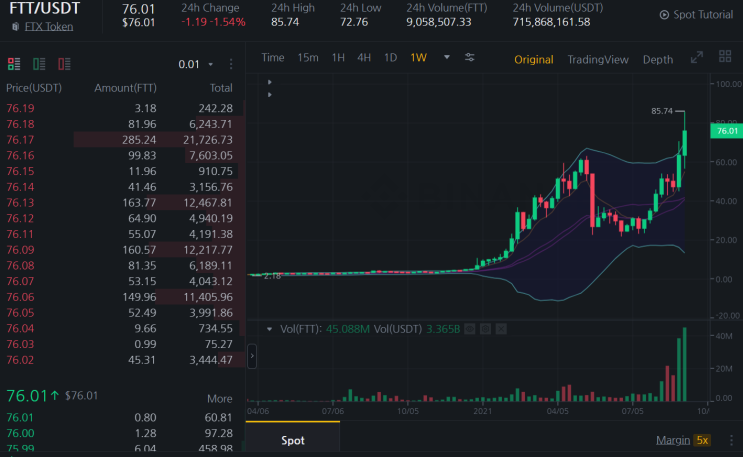Select ask price 76.15 in order book
The width and height of the screenshot is (743, 457).
(x=20, y=171)
